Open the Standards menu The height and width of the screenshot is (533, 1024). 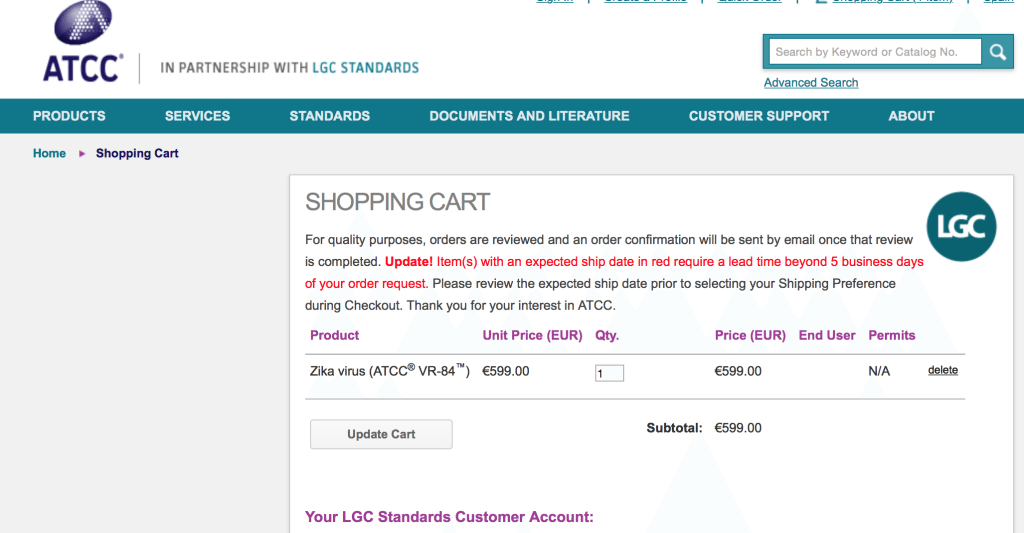pyautogui.click(x=330, y=116)
